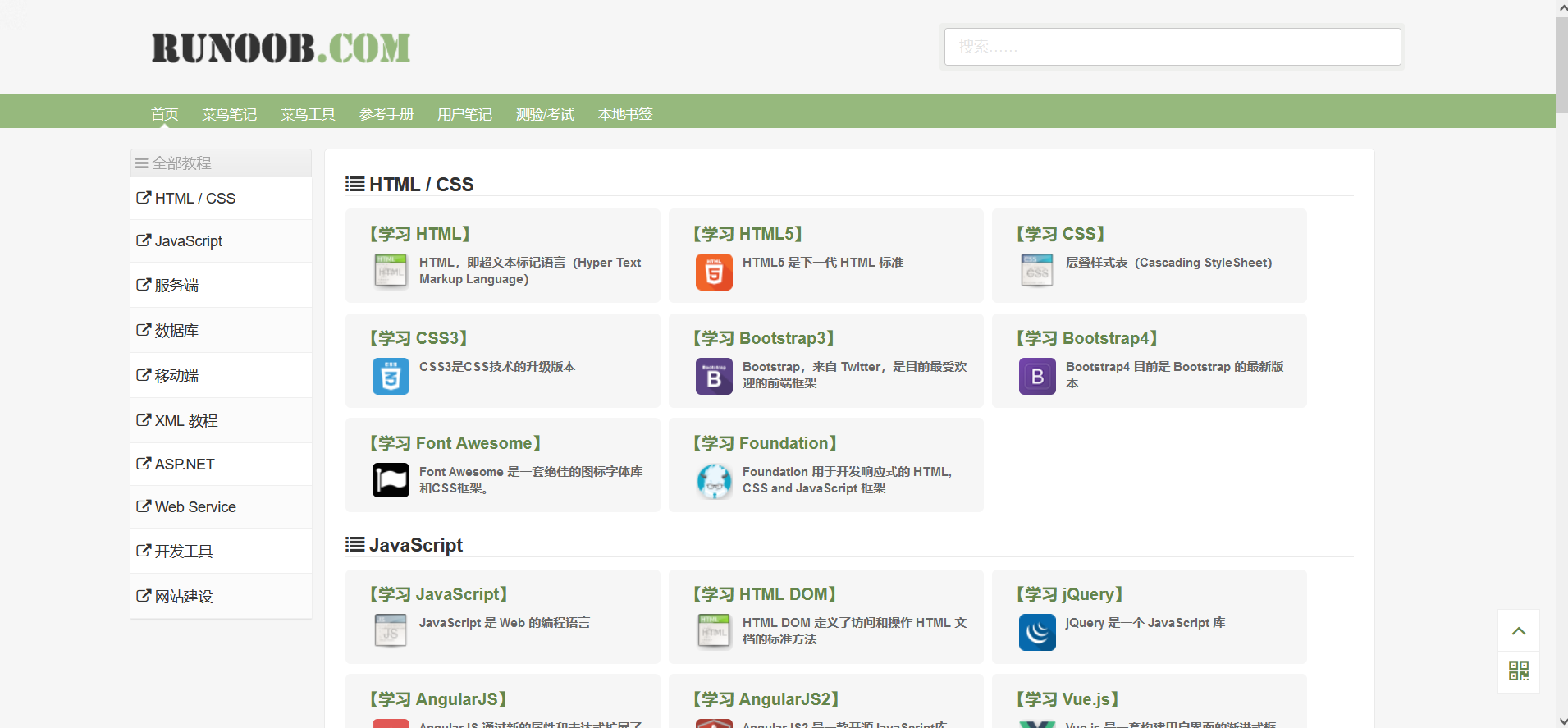Click the QR code icon button
Image resolution: width=1568 pixels, height=728 pixels.
point(1519,671)
